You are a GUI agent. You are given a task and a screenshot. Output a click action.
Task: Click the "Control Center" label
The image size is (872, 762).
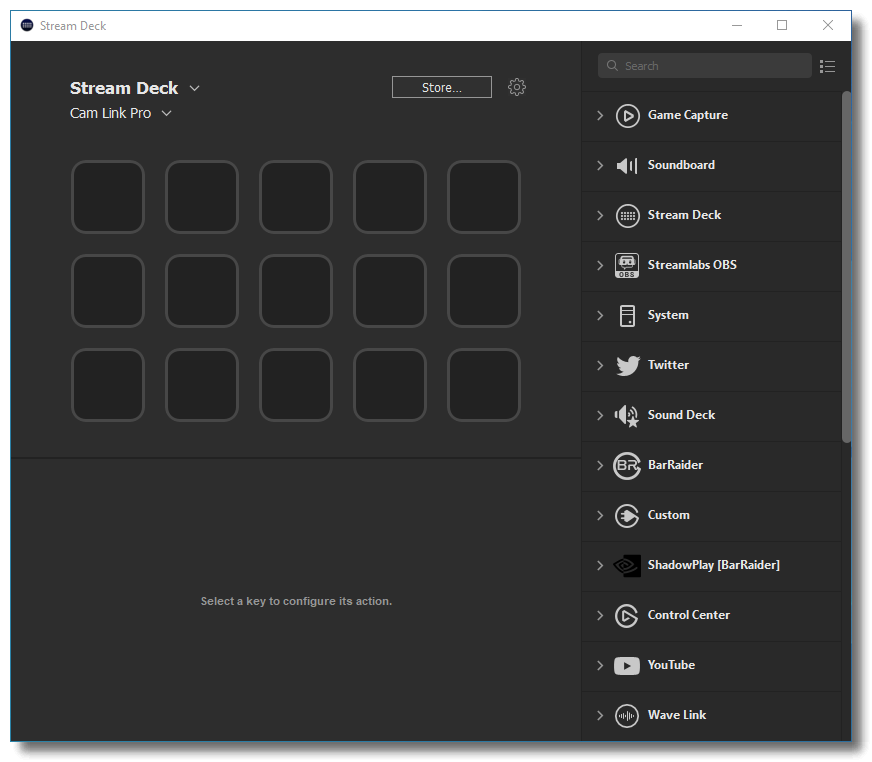(689, 615)
